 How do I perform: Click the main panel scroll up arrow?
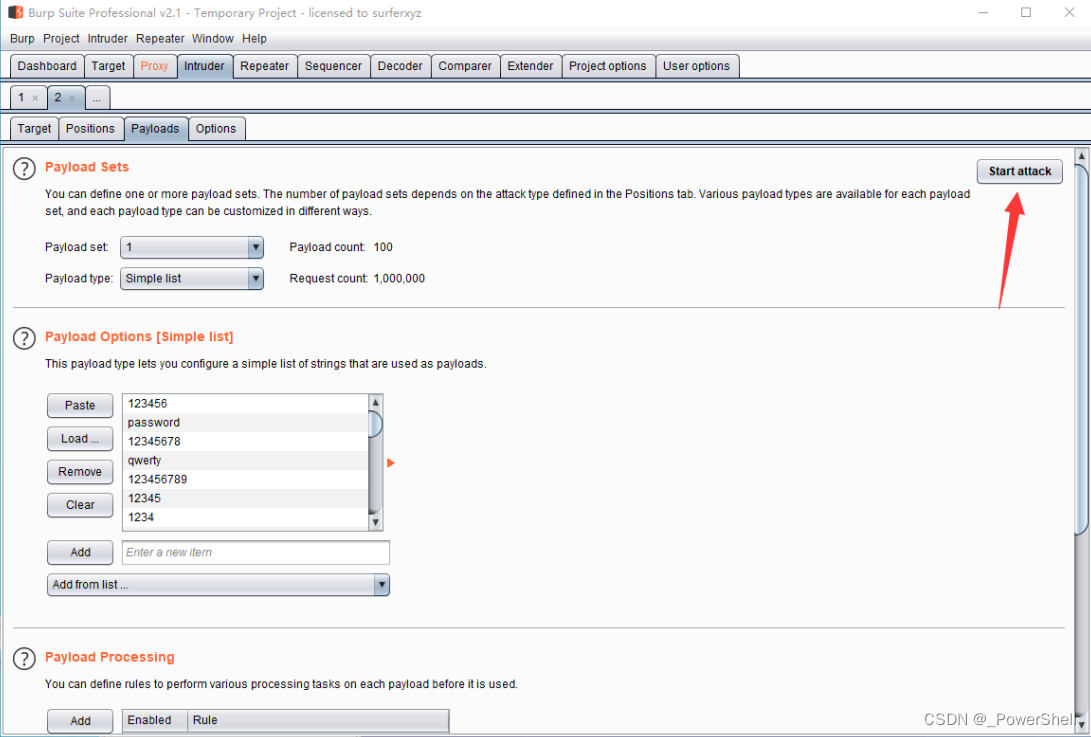(1081, 156)
